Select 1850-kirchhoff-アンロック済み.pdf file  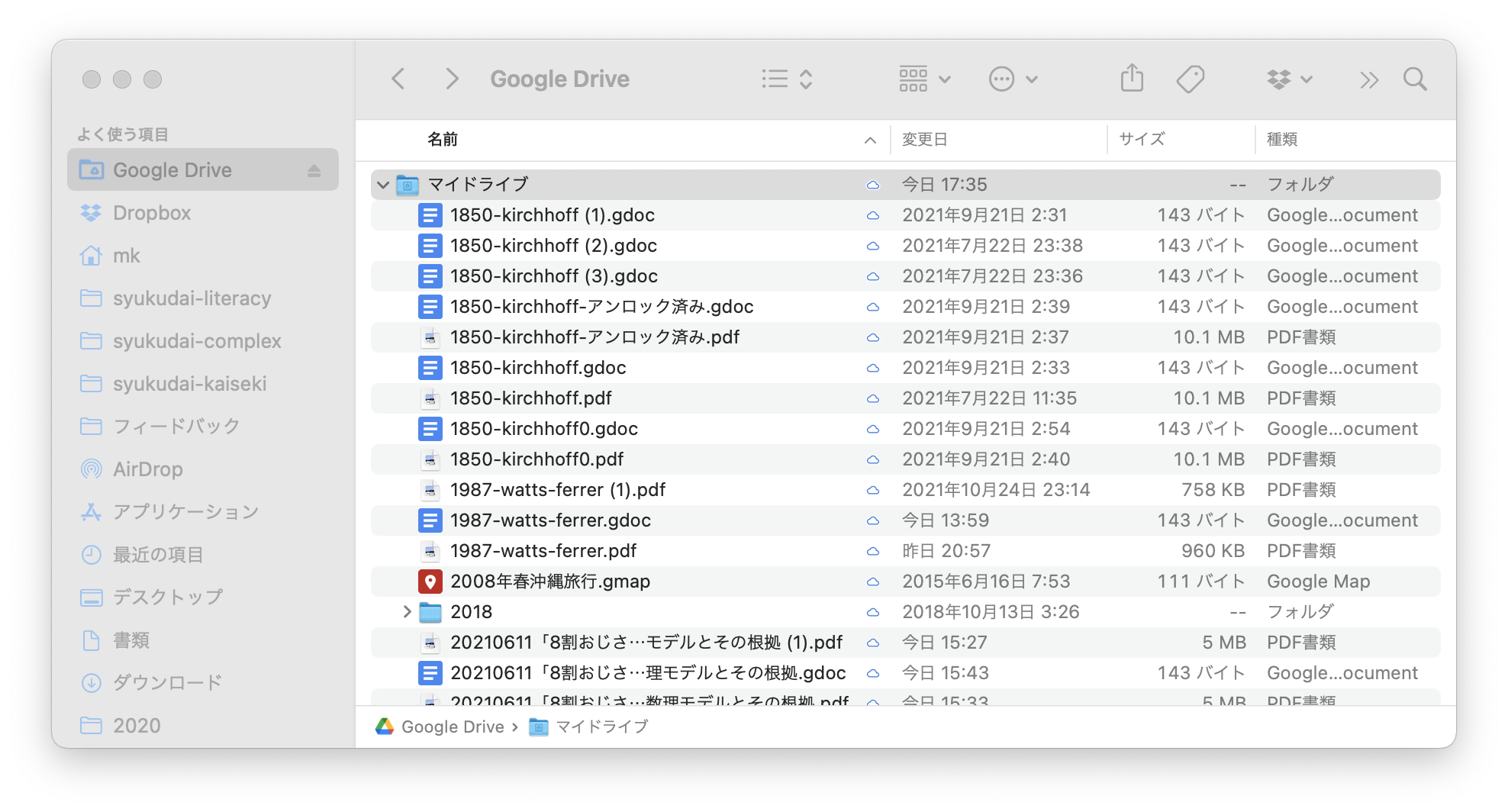point(906,337)
